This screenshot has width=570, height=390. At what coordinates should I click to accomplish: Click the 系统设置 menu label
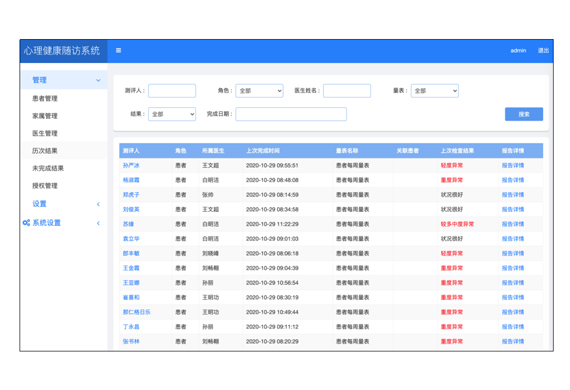pos(47,223)
